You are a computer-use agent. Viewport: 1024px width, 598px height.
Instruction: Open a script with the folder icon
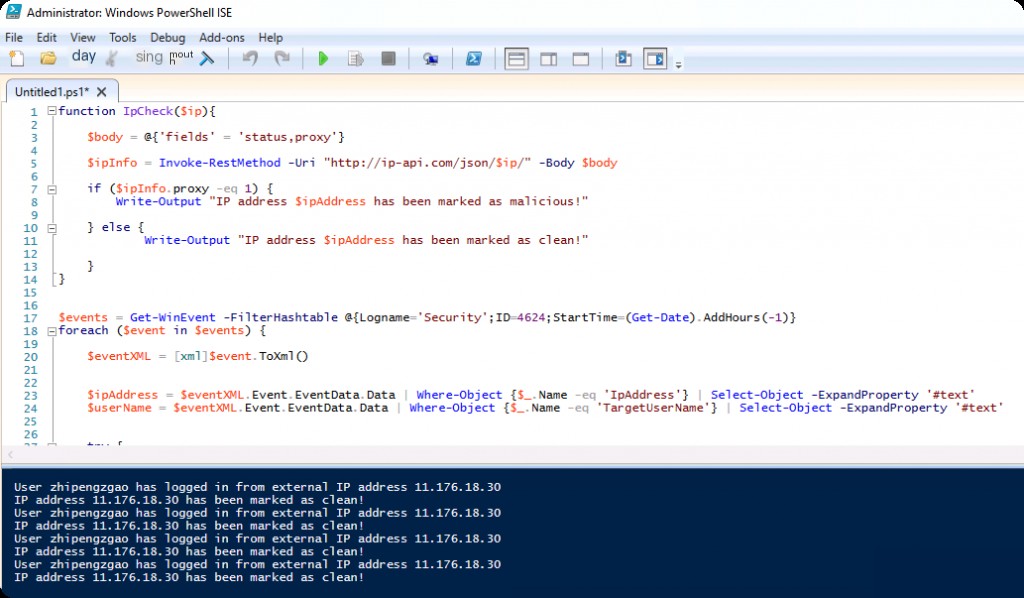click(48, 59)
